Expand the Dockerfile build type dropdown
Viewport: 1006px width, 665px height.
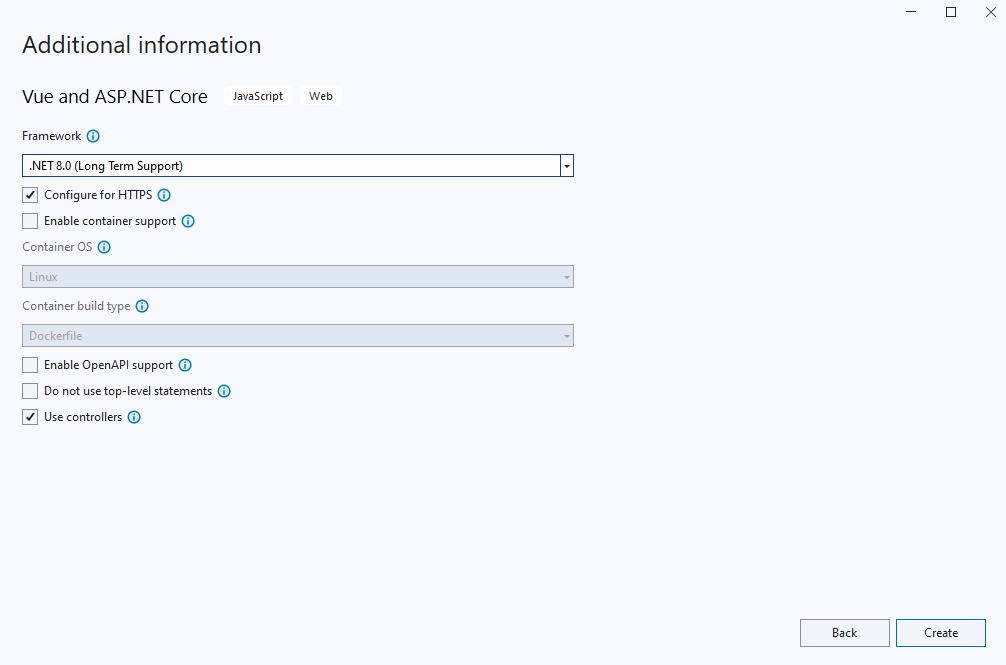[298, 336]
